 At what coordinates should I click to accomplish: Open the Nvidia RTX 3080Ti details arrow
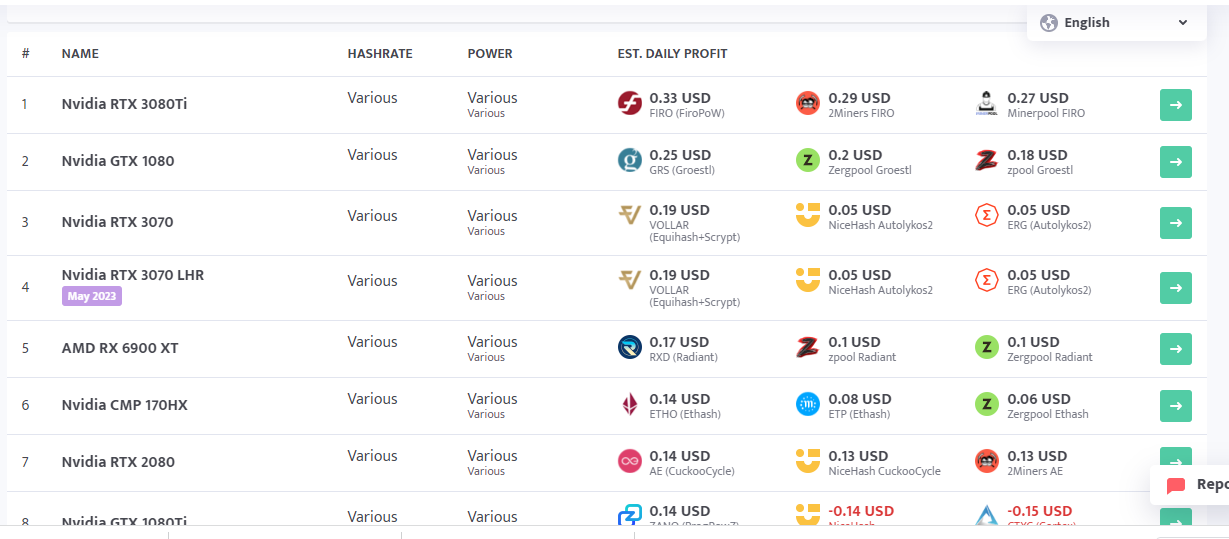pyautogui.click(x=1175, y=105)
